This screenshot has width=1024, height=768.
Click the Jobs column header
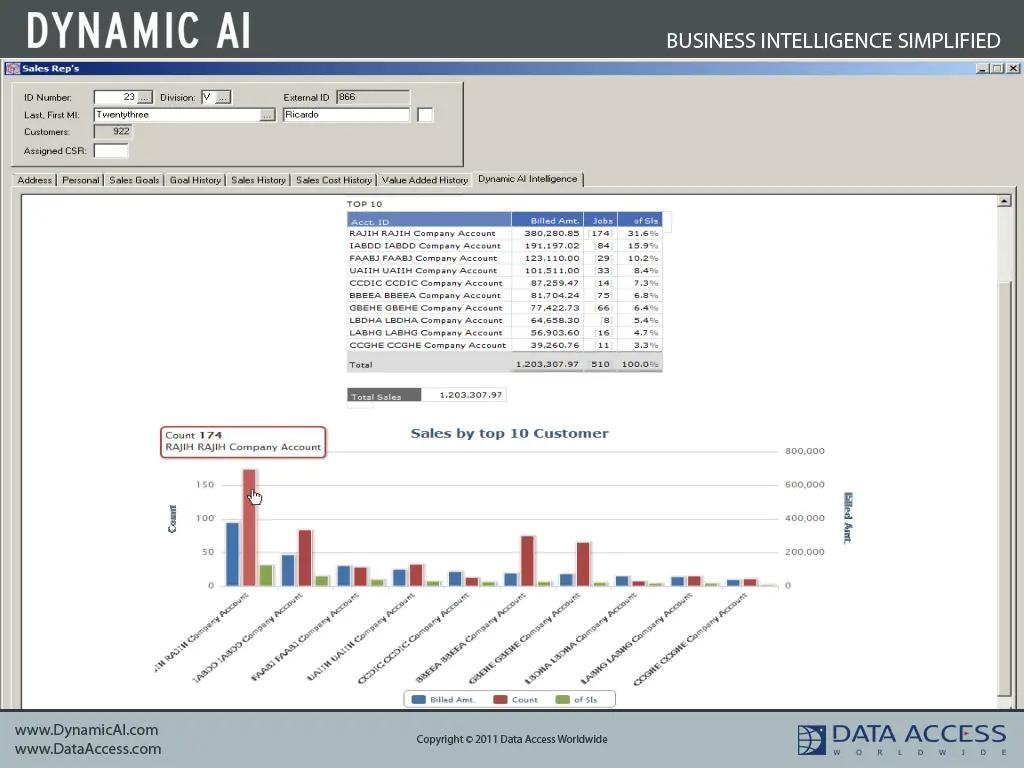pos(600,221)
